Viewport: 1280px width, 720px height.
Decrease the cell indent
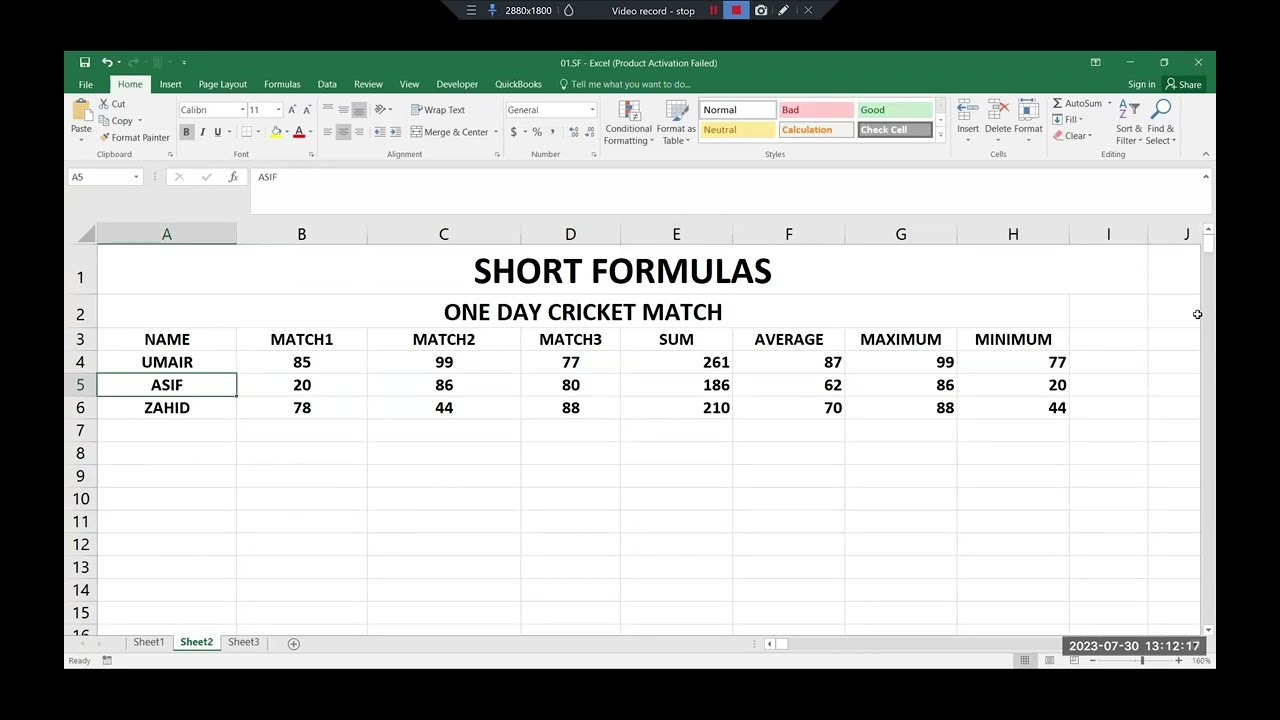tap(379, 132)
